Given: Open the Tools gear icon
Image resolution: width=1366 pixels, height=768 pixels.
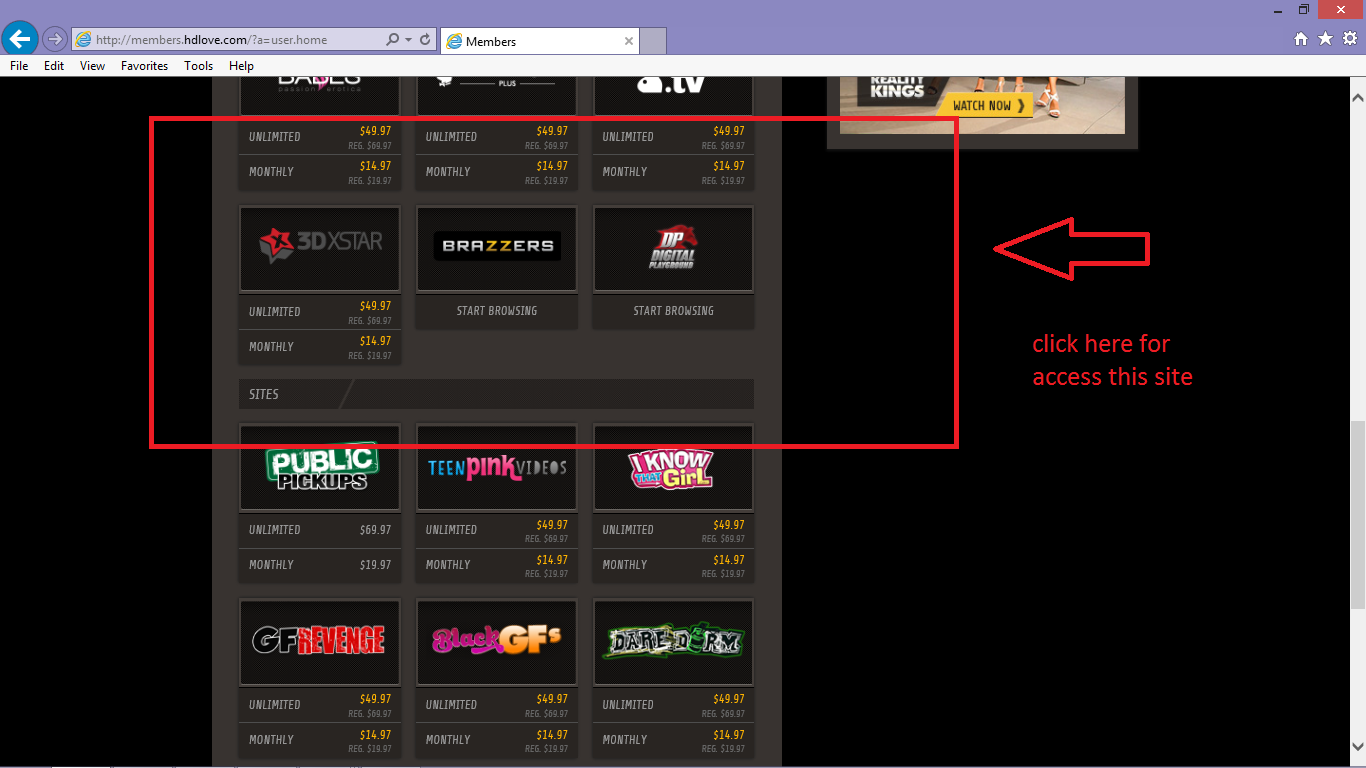Looking at the screenshot, I should point(1349,39).
